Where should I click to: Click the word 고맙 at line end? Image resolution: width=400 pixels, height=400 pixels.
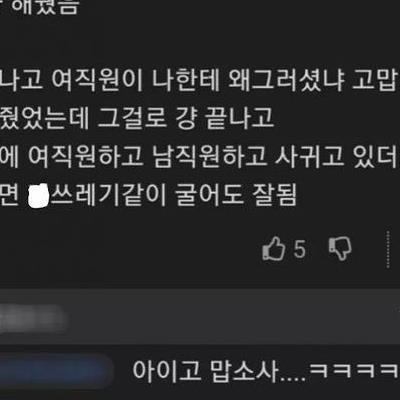(x=376, y=81)
